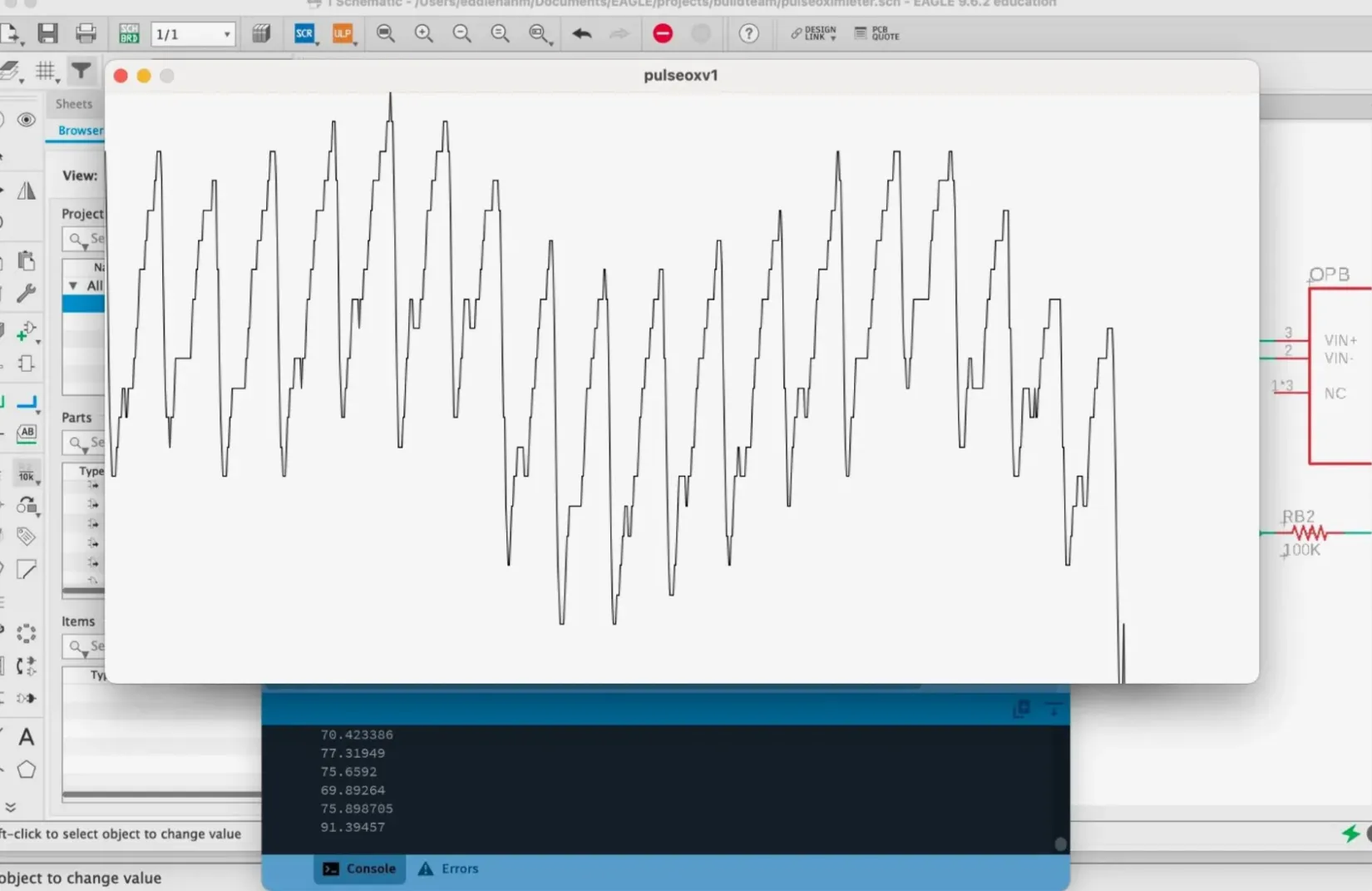Collapse the All tree row

click(73, 285)
